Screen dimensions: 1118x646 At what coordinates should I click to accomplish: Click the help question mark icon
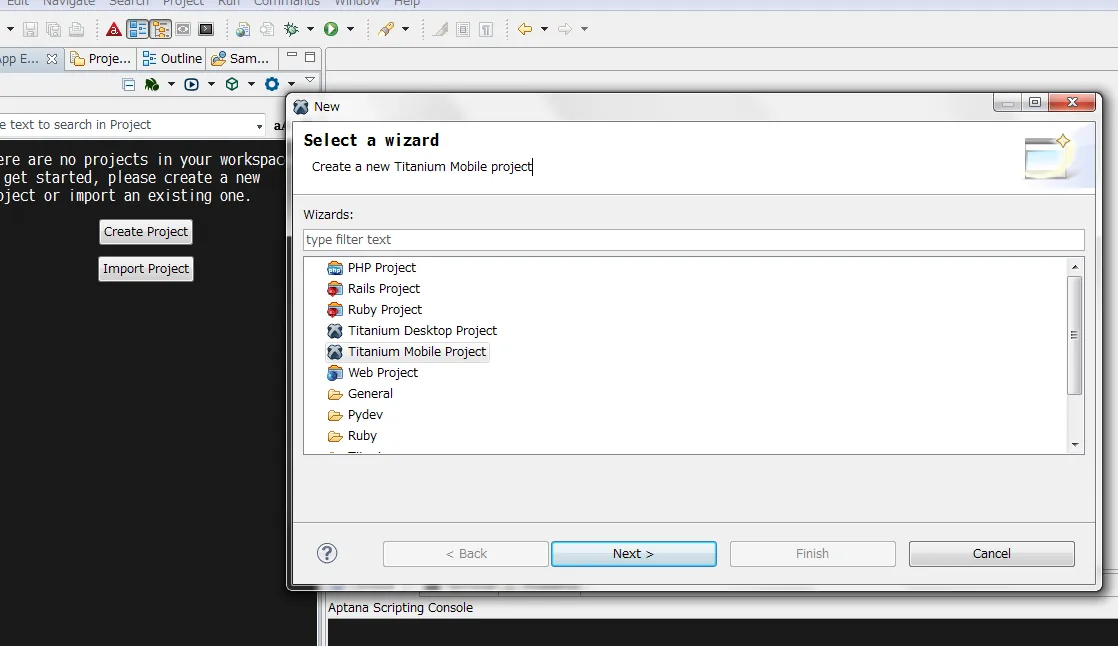[327, 553]
